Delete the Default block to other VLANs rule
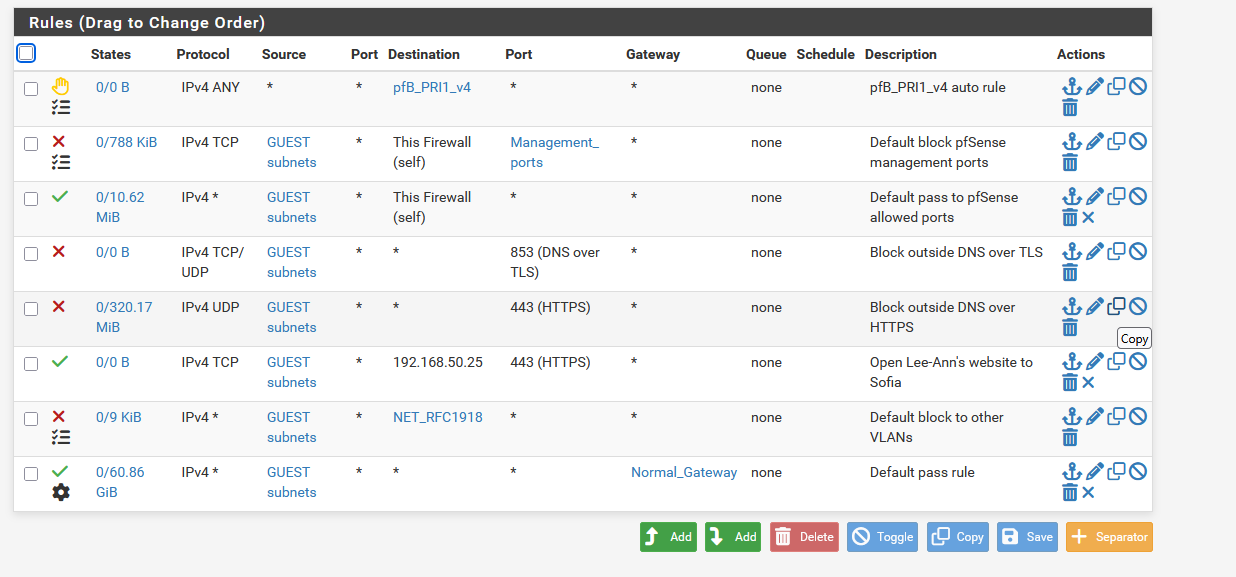This screenshot has height=577, width=1236. (x=1070, y=437)
